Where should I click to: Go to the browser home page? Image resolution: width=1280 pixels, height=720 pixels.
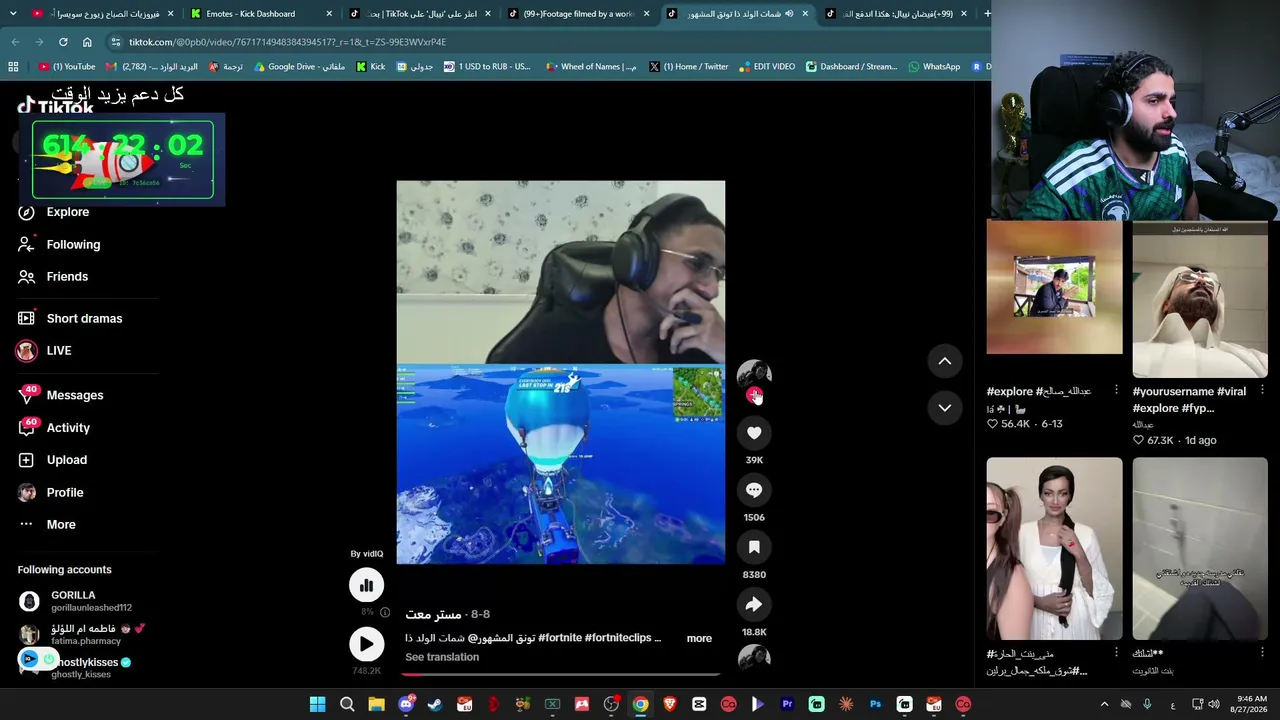tap(87, 42)
